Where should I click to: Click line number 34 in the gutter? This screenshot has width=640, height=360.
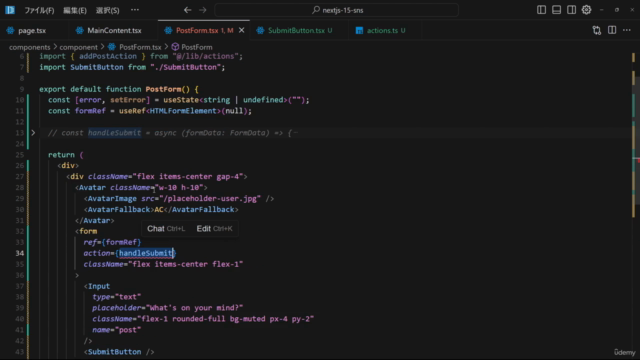point(20,253)
